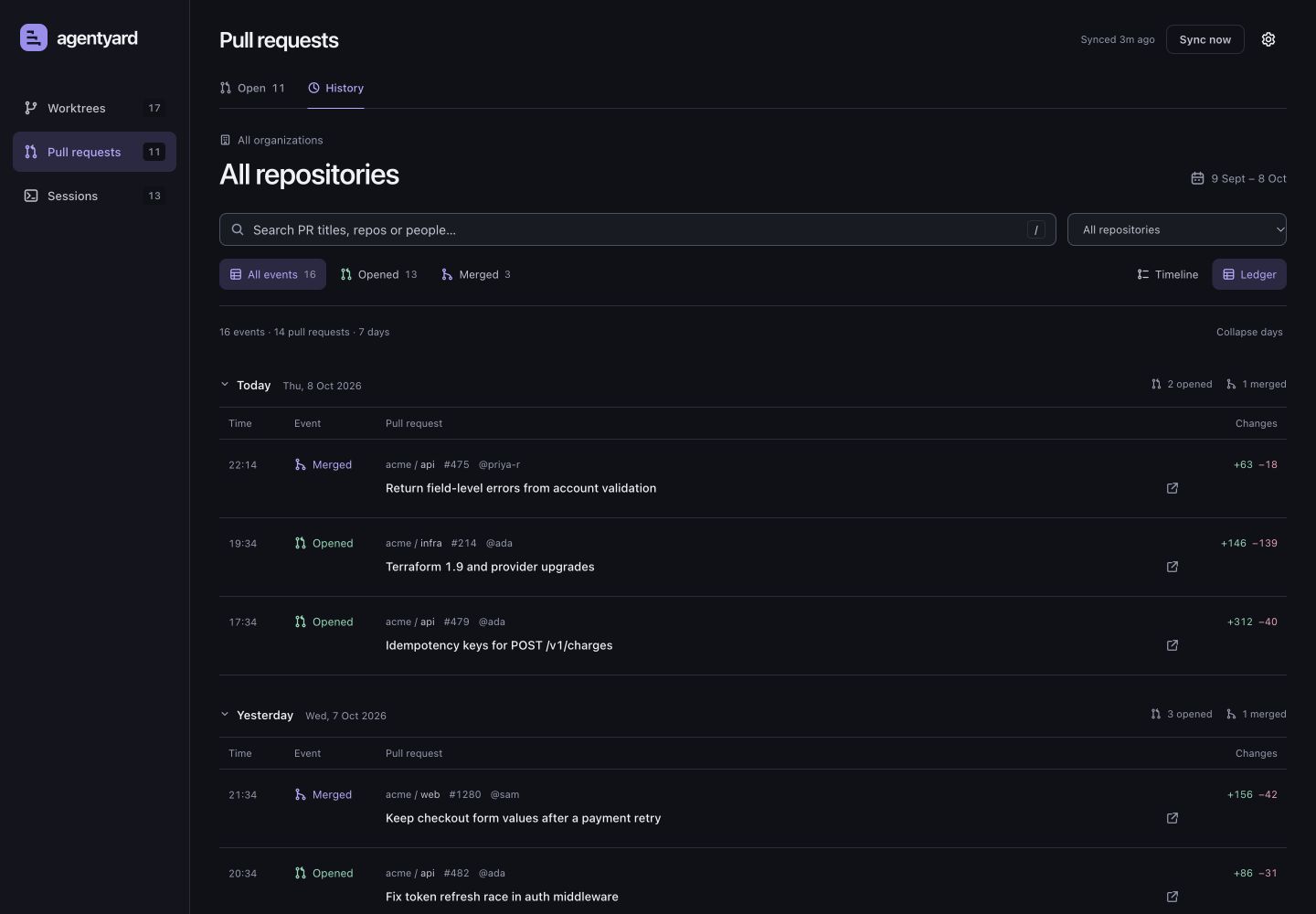Click the All organizations breadcrumb

[x=271, y=140]
